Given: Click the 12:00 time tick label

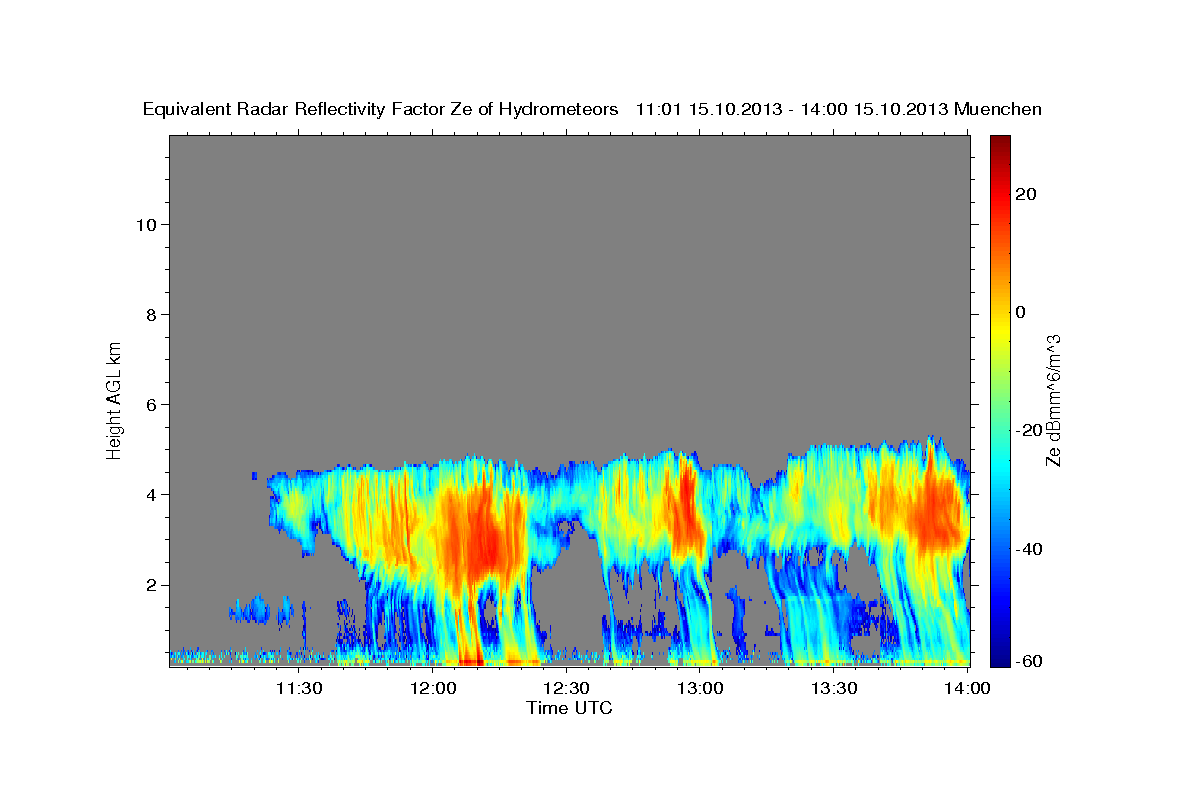Looking at the screenshot, I should (x=433, y=688).
